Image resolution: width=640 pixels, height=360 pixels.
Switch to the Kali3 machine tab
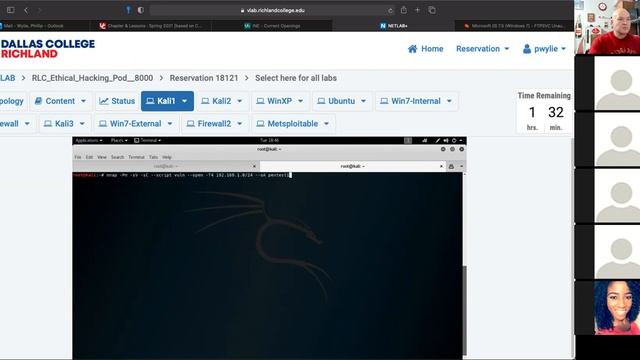pyautogui.click(x=64, y=124)
